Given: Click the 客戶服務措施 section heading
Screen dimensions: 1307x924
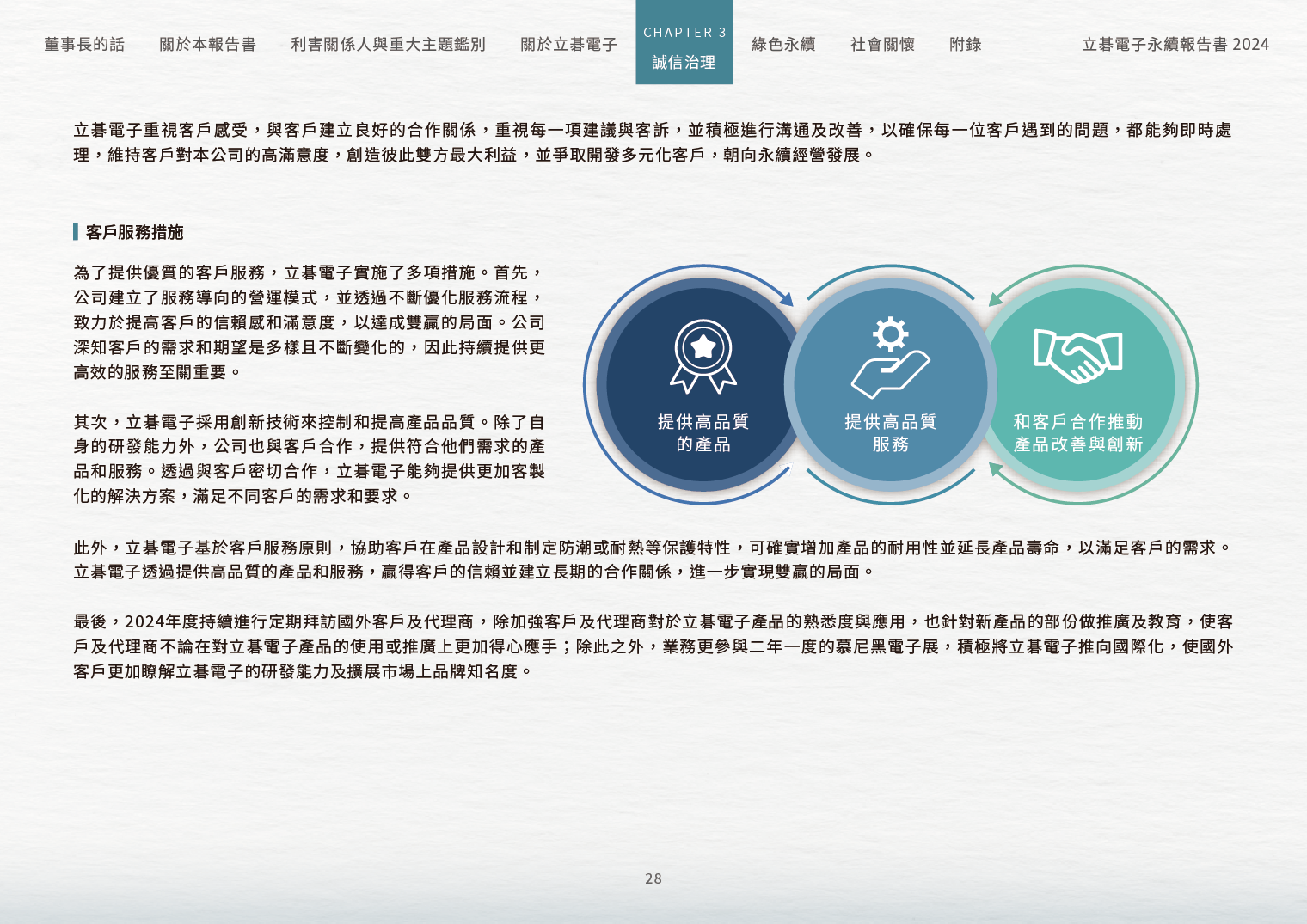Looking at the screenshot, I should pyautogui.click(x=134, y=232).
